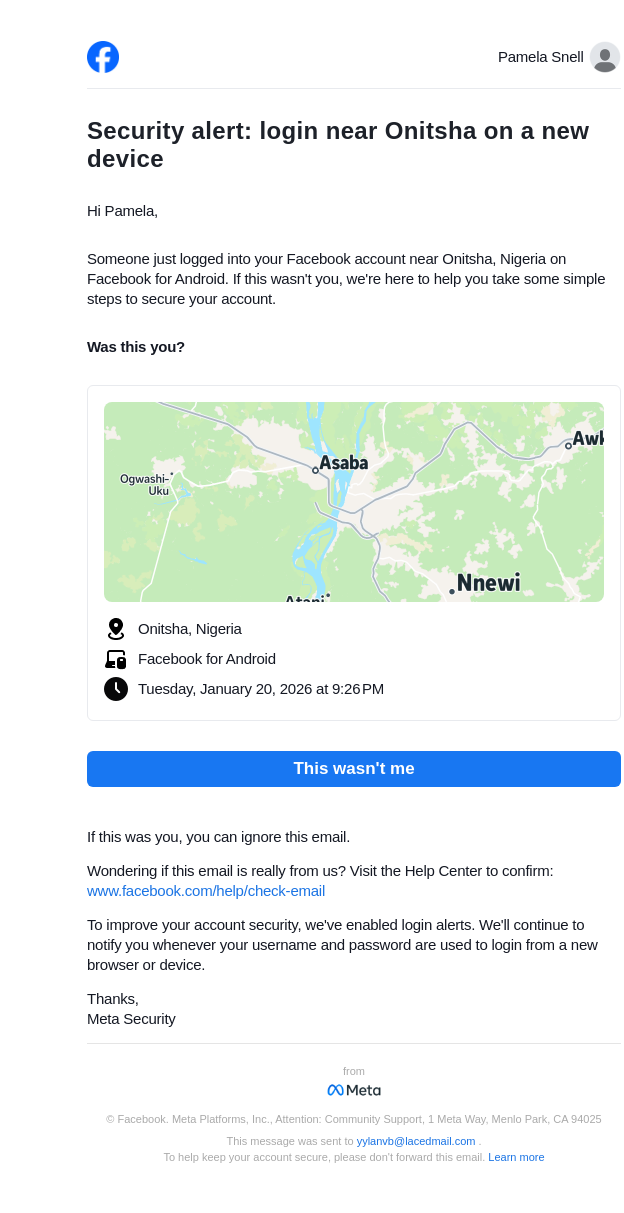The width and height of the screenshot is (624, 1213).
Task: Click the login date and time text
Action: [261, 689]
